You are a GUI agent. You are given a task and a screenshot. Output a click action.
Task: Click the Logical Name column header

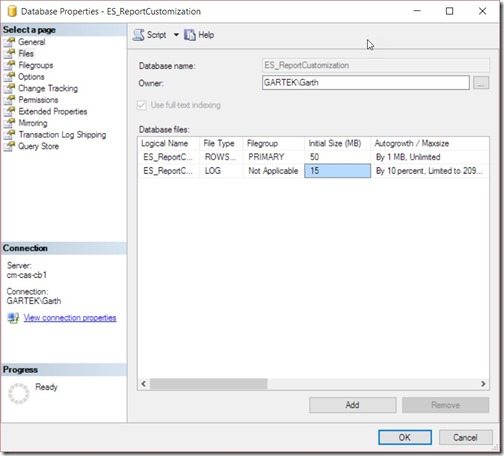click(x=168, y=143)
